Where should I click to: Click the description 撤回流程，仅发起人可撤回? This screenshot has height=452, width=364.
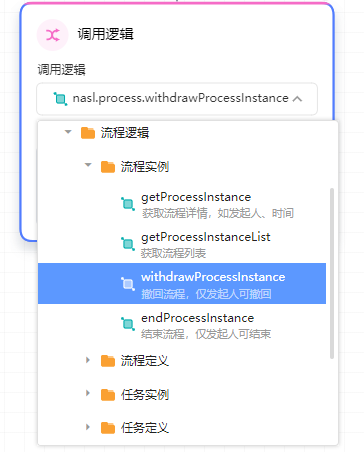click(x=206, y=294)
